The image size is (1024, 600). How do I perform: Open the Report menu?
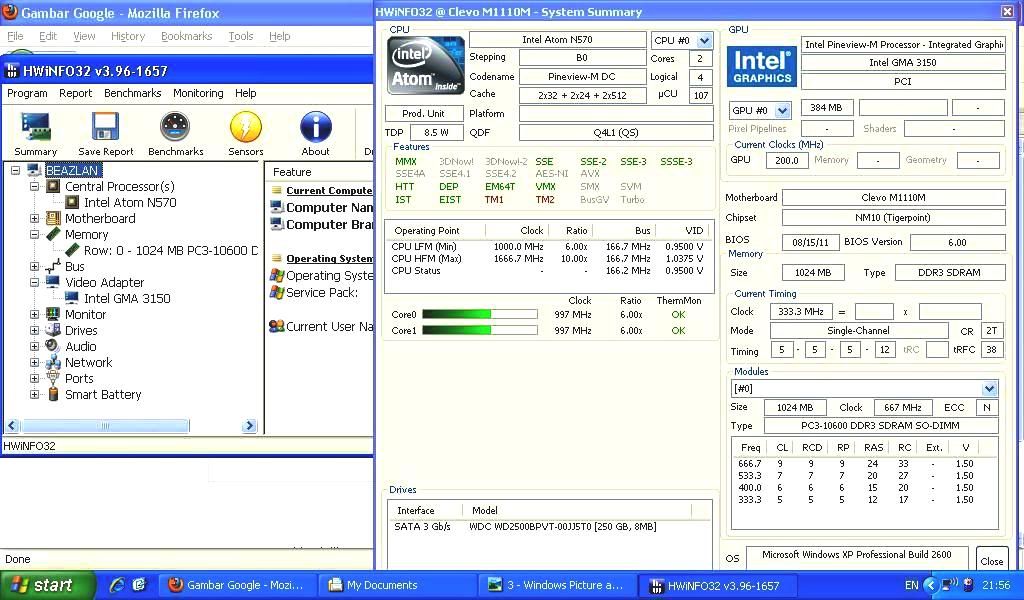75,93
